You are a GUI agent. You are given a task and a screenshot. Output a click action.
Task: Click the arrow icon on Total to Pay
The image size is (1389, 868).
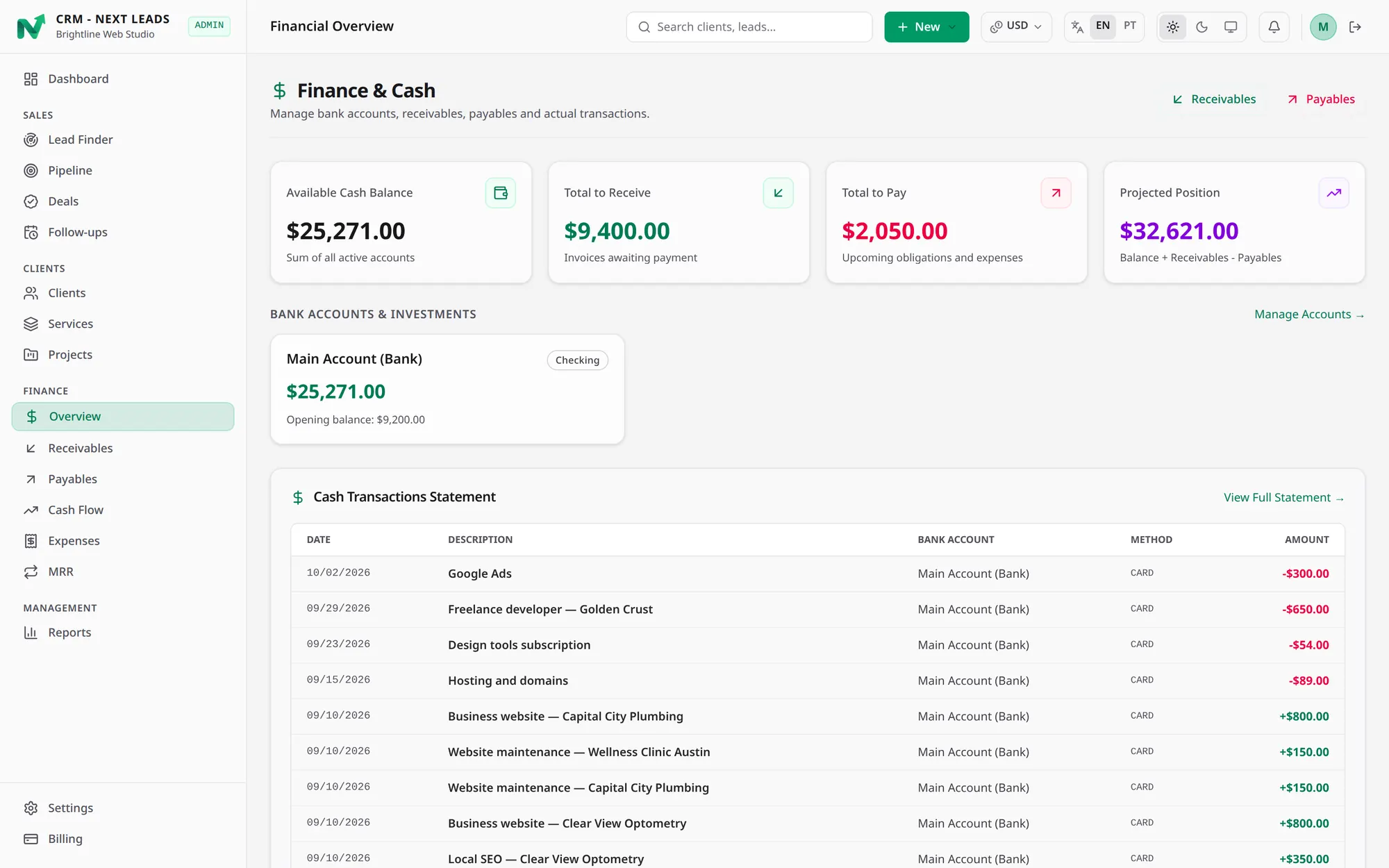1056,193
